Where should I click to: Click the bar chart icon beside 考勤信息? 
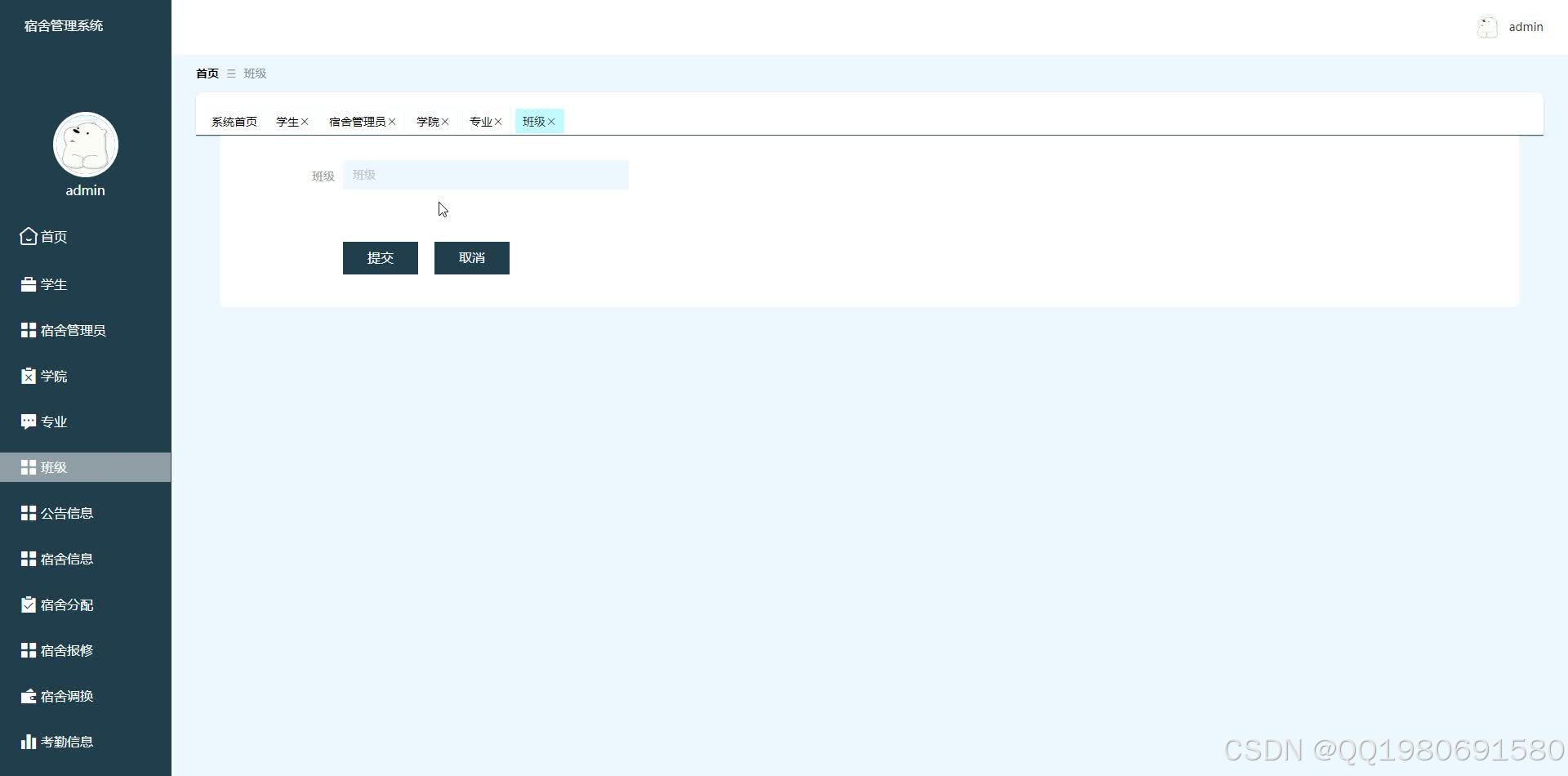click(x=29, y=742)
